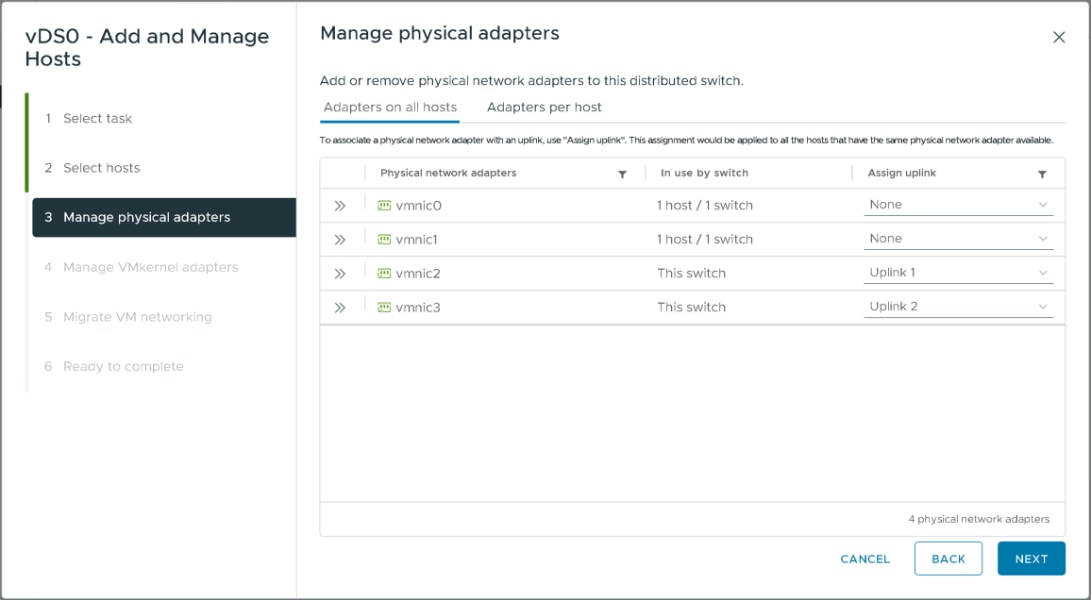This screenshot has width=1091, height=600.
Task: Select the vmnic0 adapter name
Action: point(418,205)
